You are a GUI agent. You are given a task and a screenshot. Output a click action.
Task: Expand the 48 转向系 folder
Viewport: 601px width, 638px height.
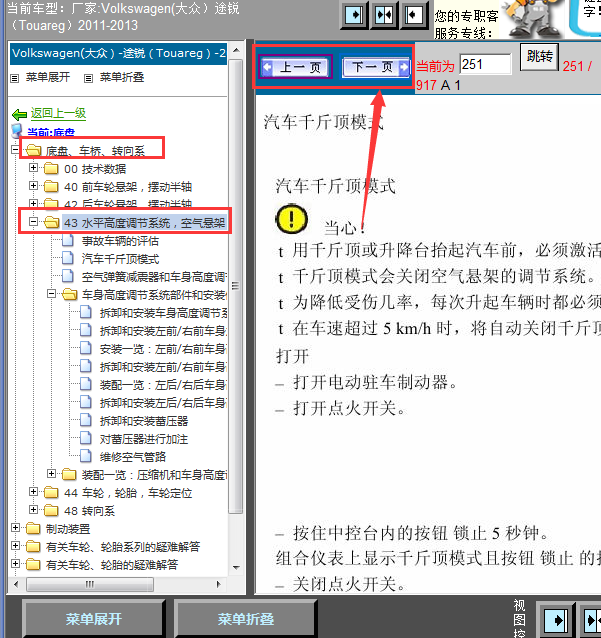[x=33, y=509]
